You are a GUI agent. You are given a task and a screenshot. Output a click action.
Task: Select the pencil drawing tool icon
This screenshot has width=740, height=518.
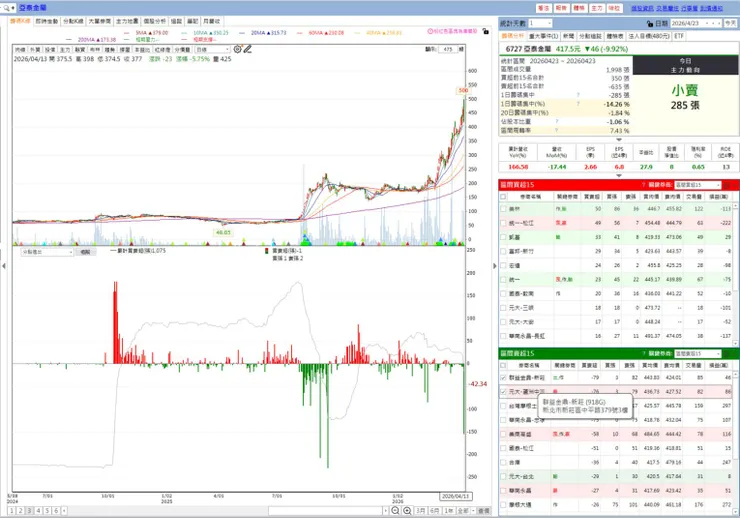pyautogui.click(x=247, y=49)
